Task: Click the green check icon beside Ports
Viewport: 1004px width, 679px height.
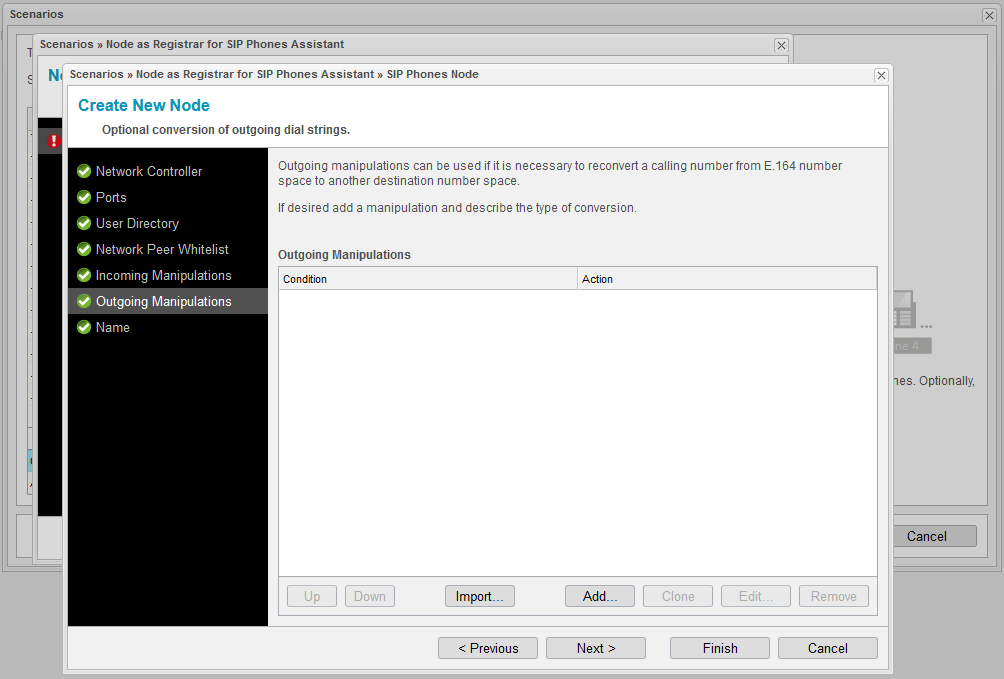Action: coord(84,197)
